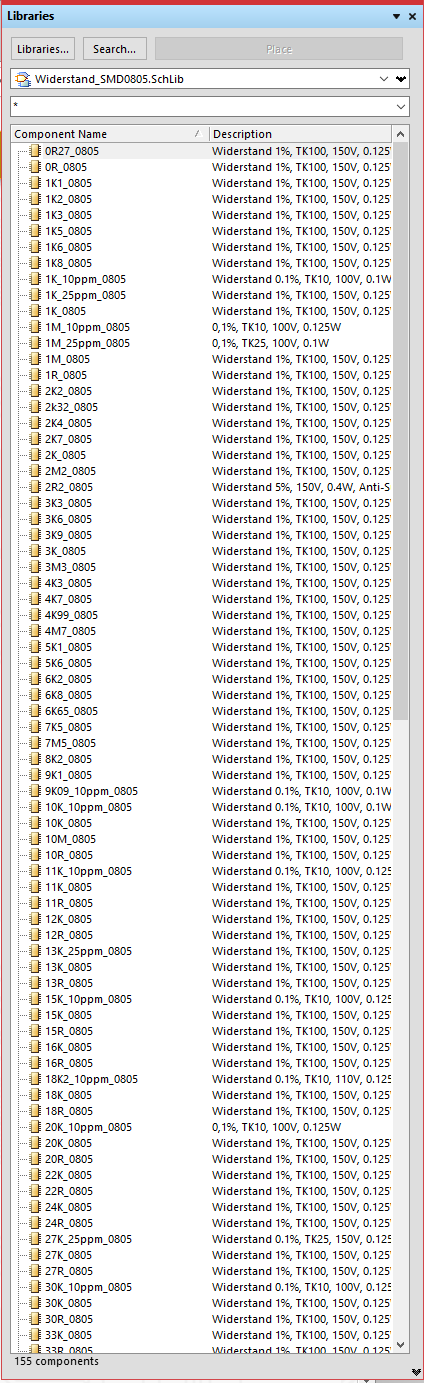Open the Search... dialog button
This screenshot has width=424, height=1383.
pyautogui.click(x=115, y=49)
